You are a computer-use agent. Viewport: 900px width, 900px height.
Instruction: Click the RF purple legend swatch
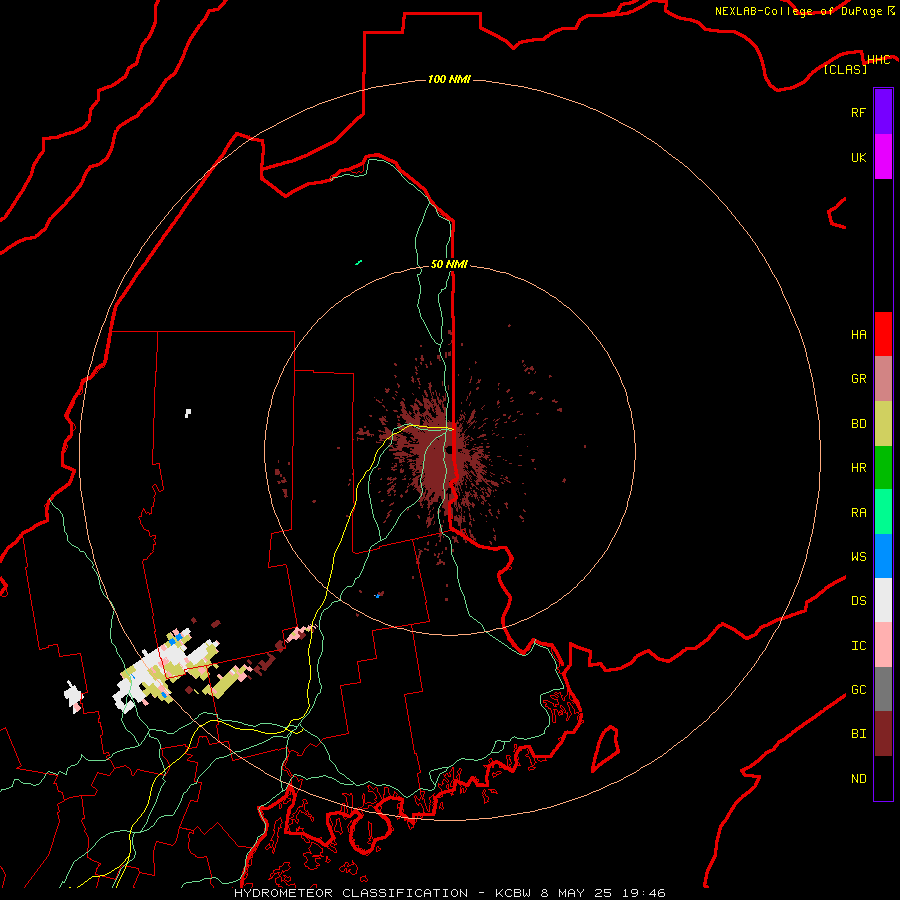click(x=883, y=112)
